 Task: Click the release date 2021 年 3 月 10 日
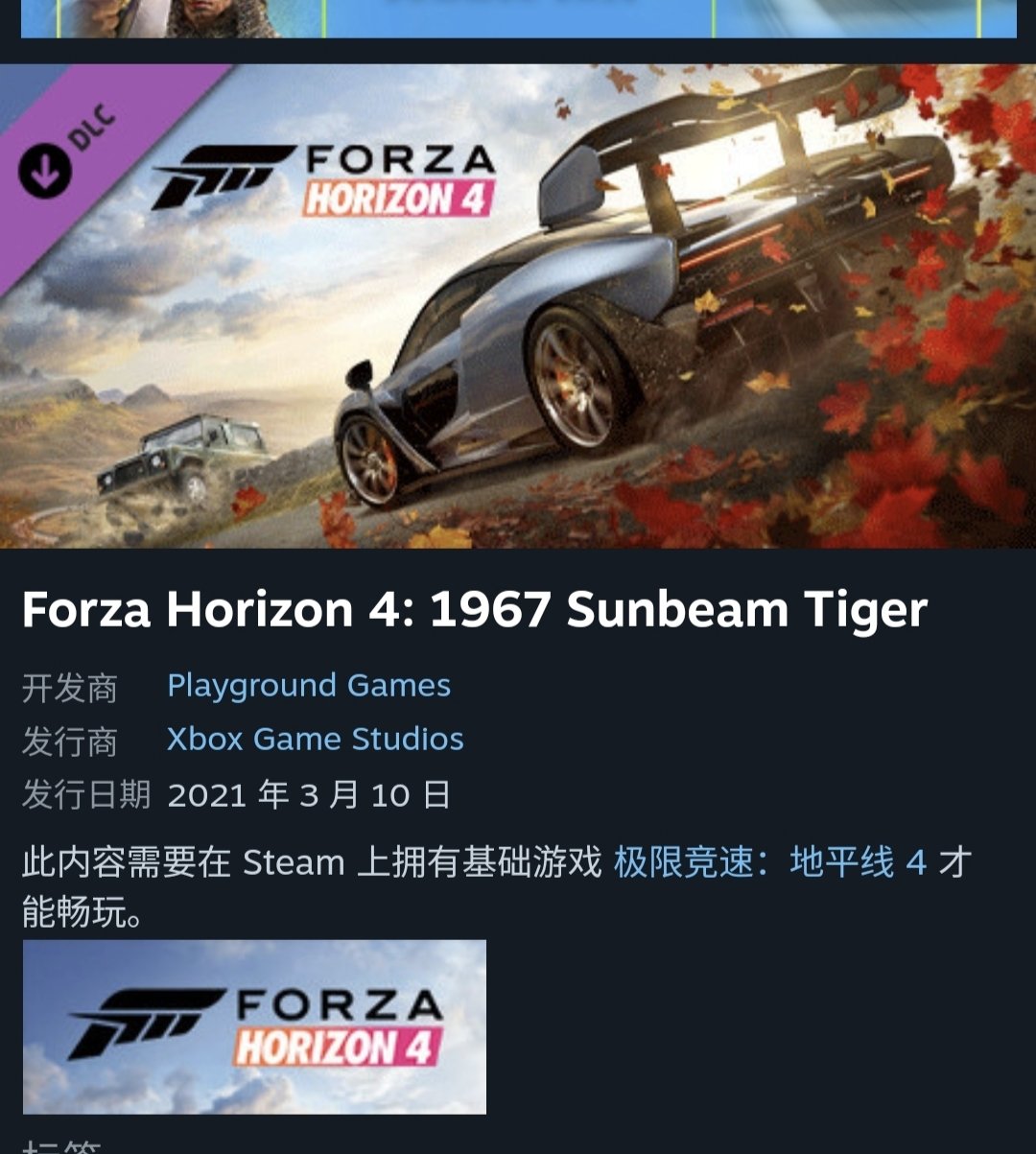coord(309,795)
